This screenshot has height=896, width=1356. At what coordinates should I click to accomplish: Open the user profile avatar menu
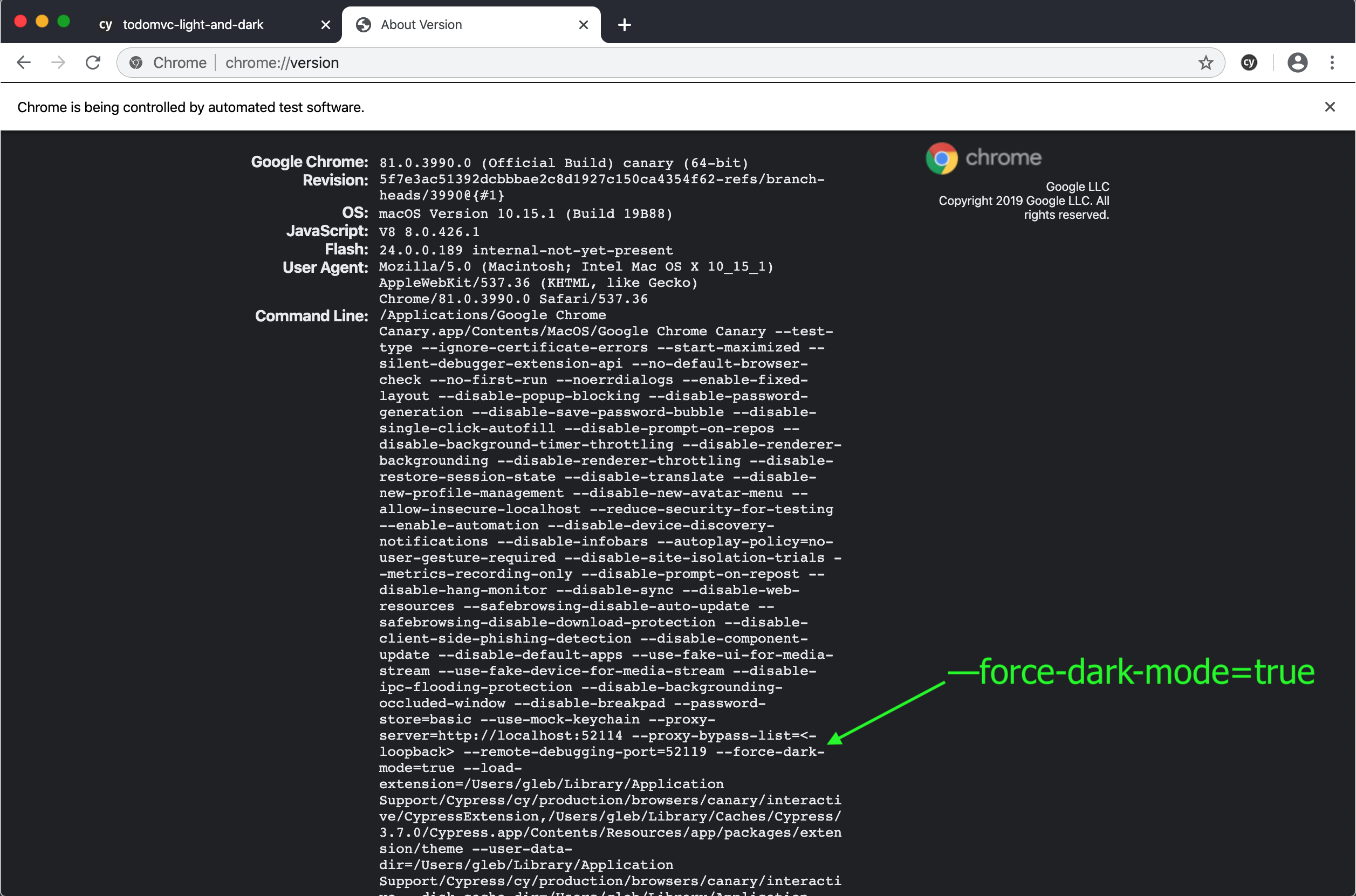1297,63
